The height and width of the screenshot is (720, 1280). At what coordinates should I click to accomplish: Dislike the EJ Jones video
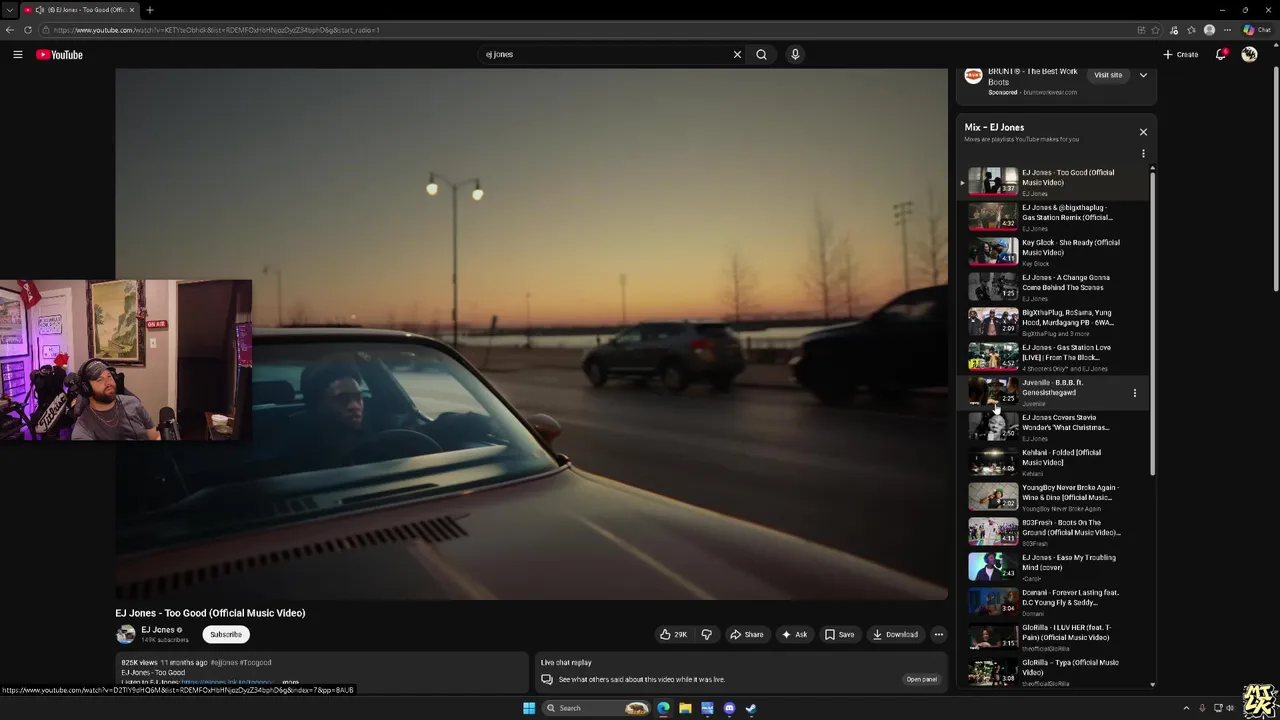pyautogui.click(x=706, y=634)
